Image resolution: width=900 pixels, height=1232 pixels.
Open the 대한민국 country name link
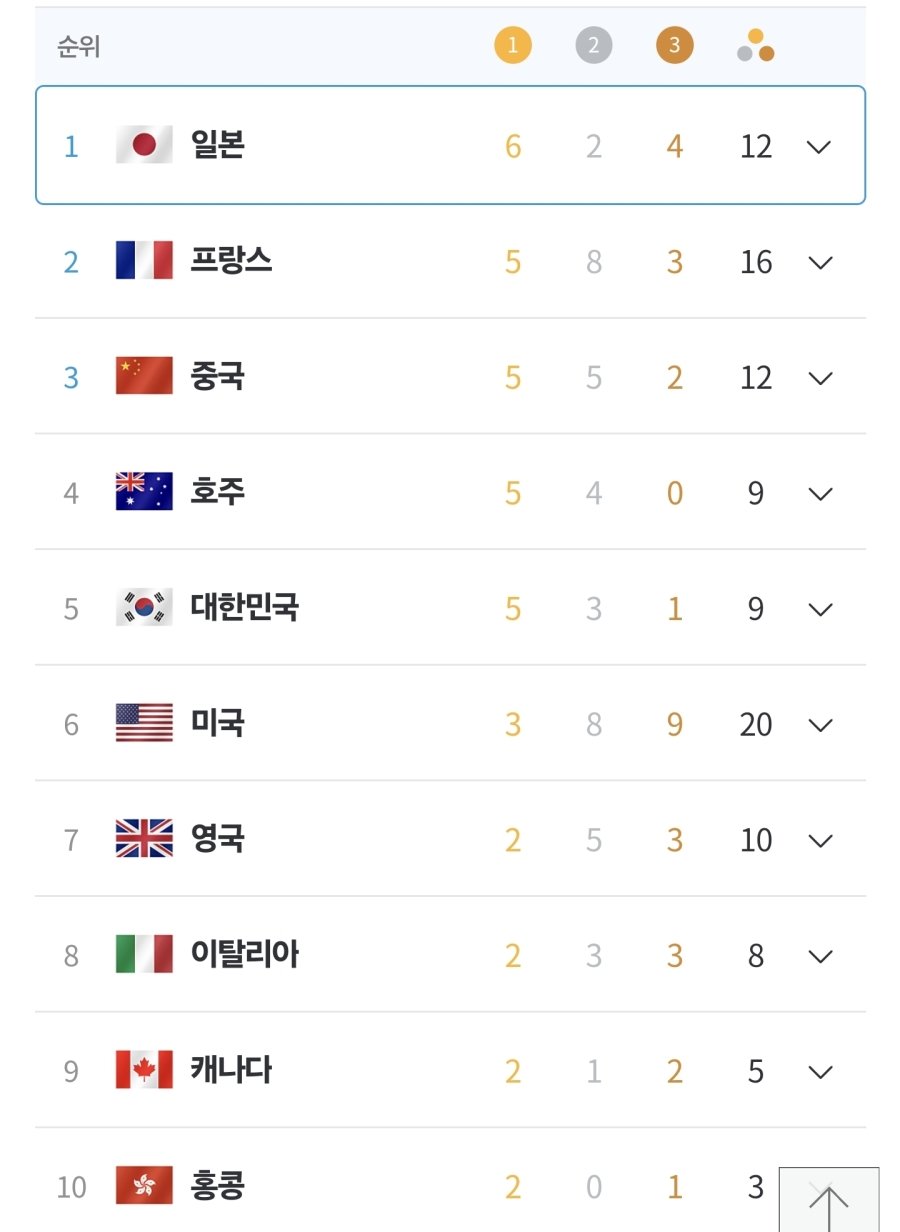(x=244, y=607)
